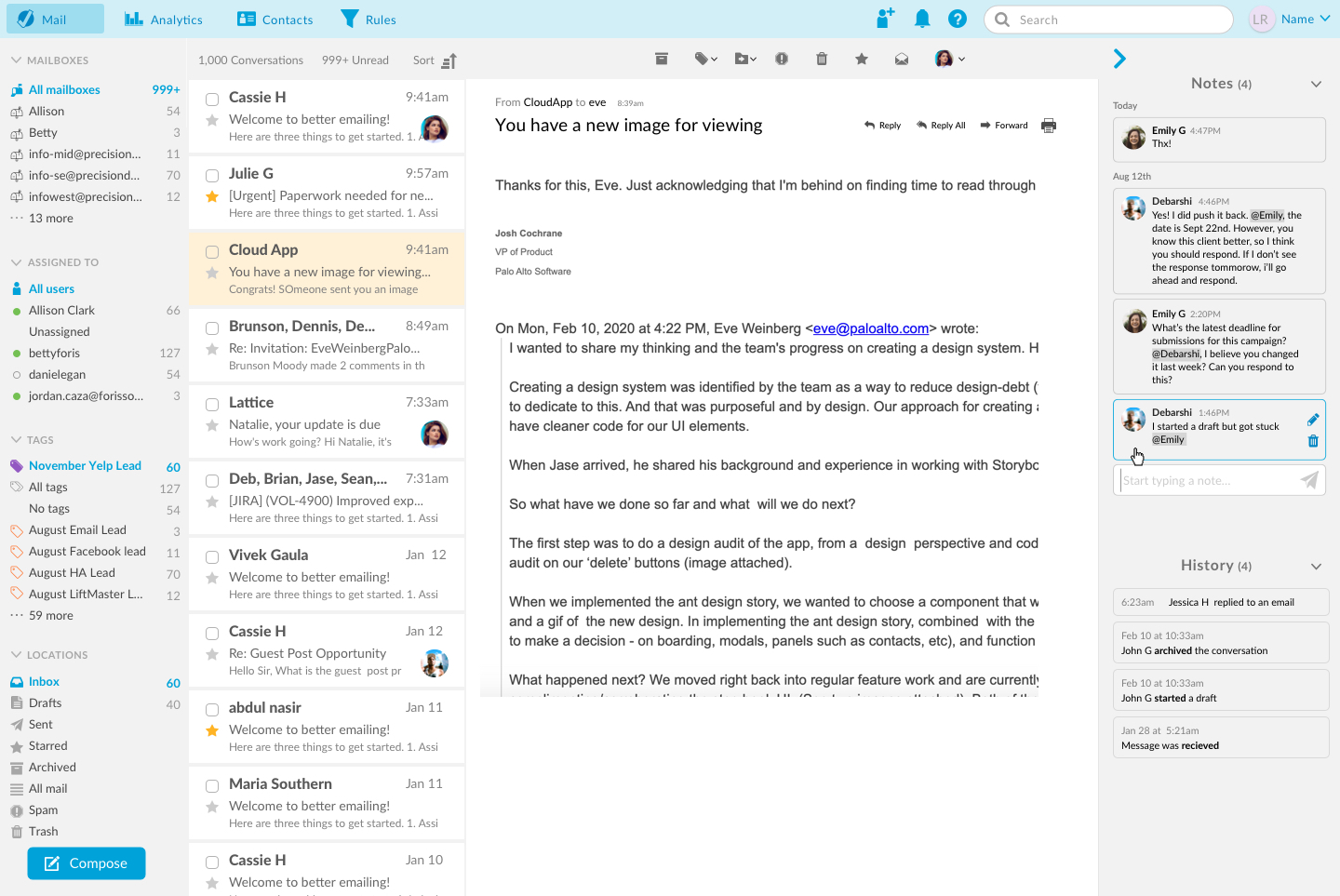This screenshot has height=896, width=1340.
Task: Select the Cassie H 9:41am conversation checkbox
Action: pyautogui.click(x=212, y=99)
